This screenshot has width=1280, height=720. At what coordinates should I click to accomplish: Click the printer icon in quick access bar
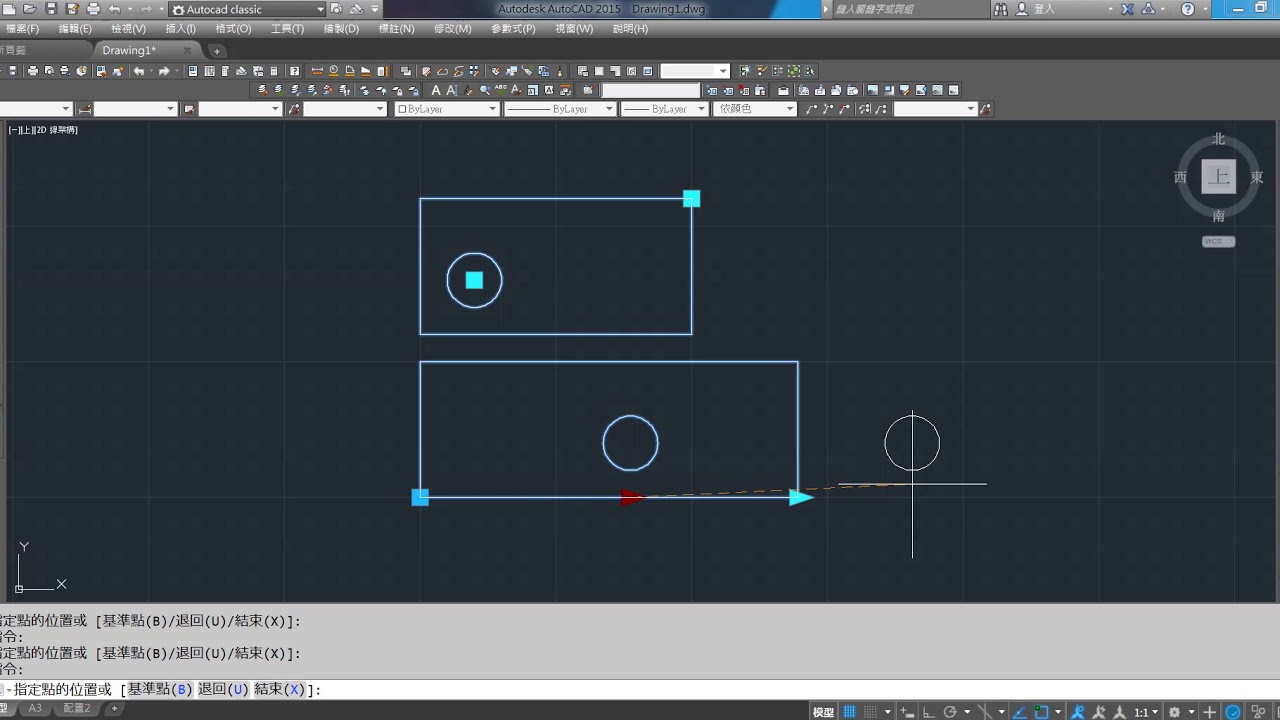[93, 9]
